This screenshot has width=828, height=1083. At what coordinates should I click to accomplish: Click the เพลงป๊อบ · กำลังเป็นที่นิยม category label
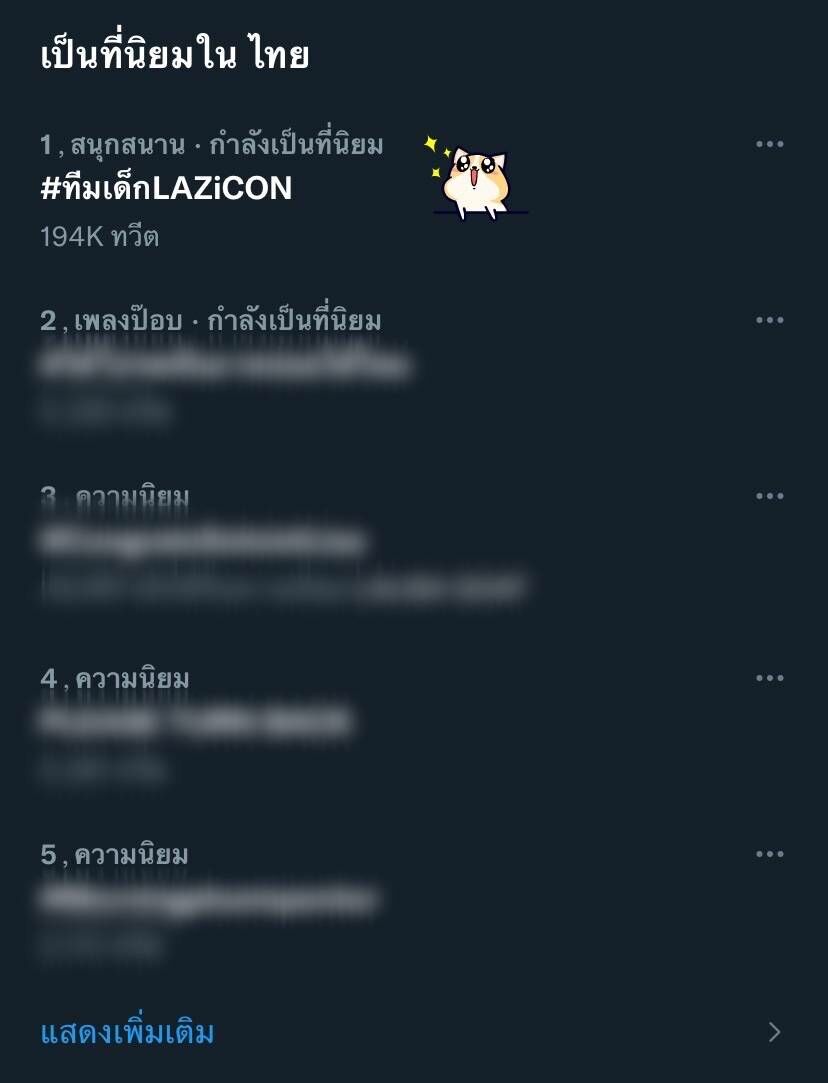pyautogui.click(x=227, y=320)
